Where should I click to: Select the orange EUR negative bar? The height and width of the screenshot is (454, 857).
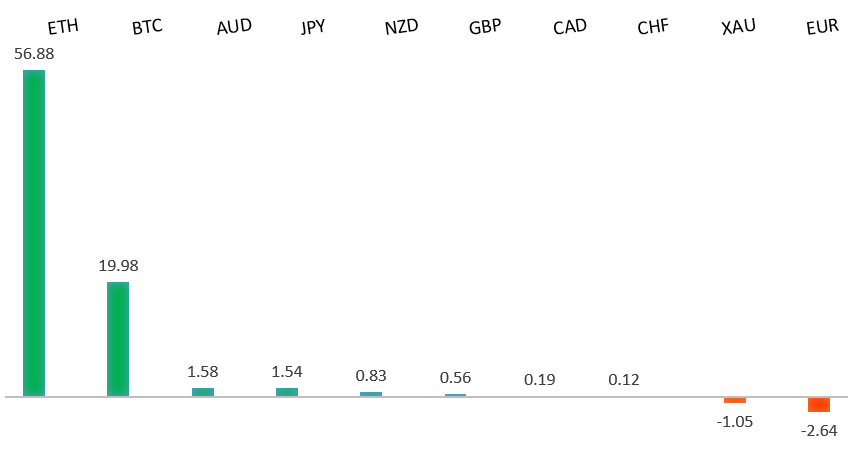(x=819, y=404)
